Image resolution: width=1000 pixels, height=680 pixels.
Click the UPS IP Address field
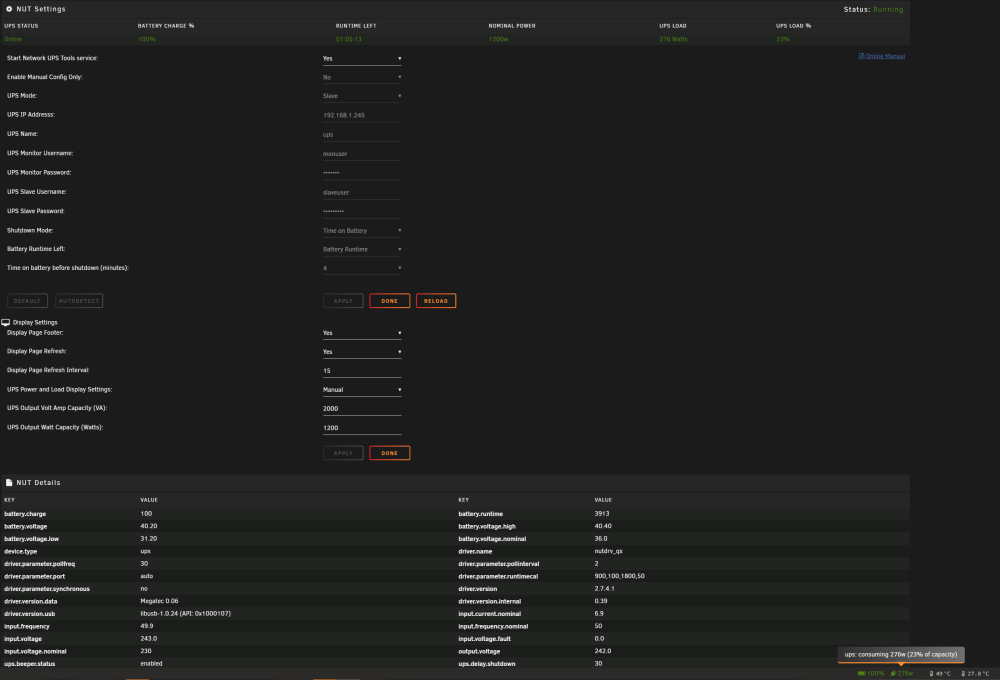click(x=362, y=115)
